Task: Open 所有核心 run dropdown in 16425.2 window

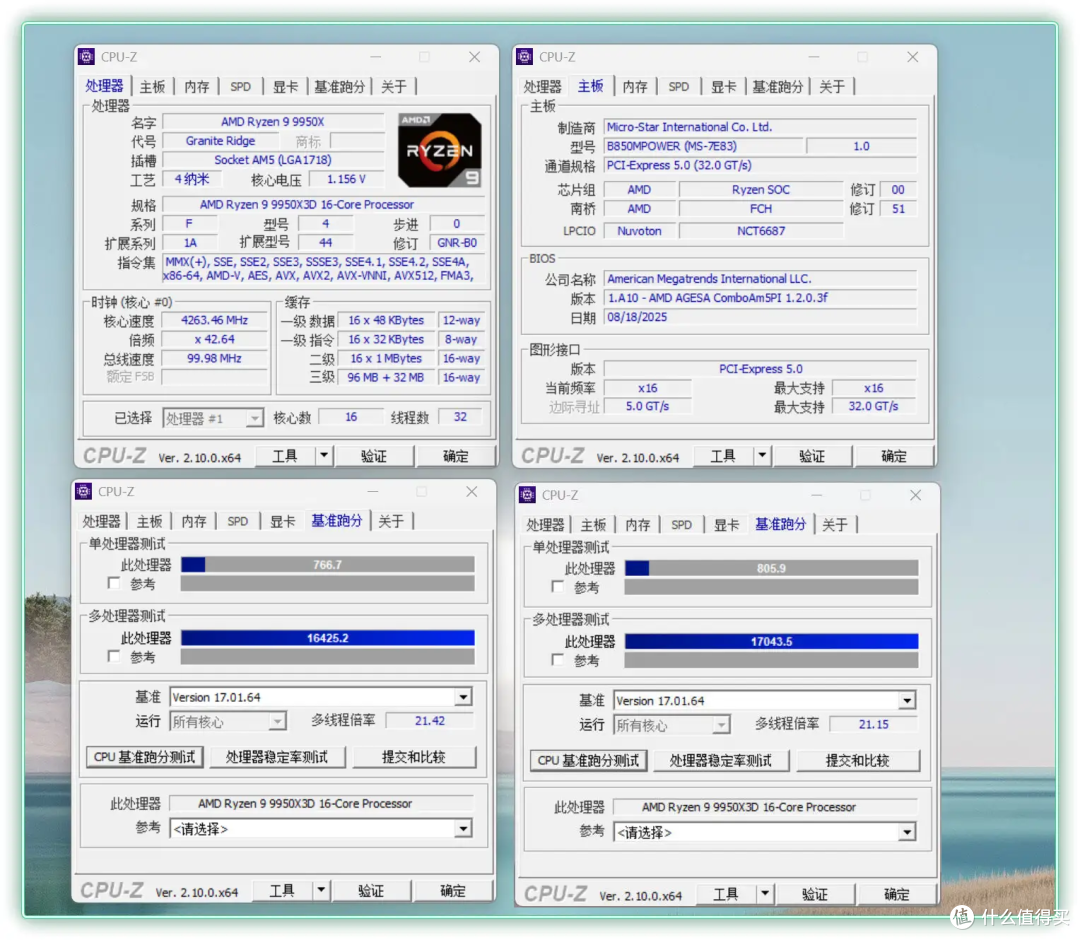Action: click(227, 721)
